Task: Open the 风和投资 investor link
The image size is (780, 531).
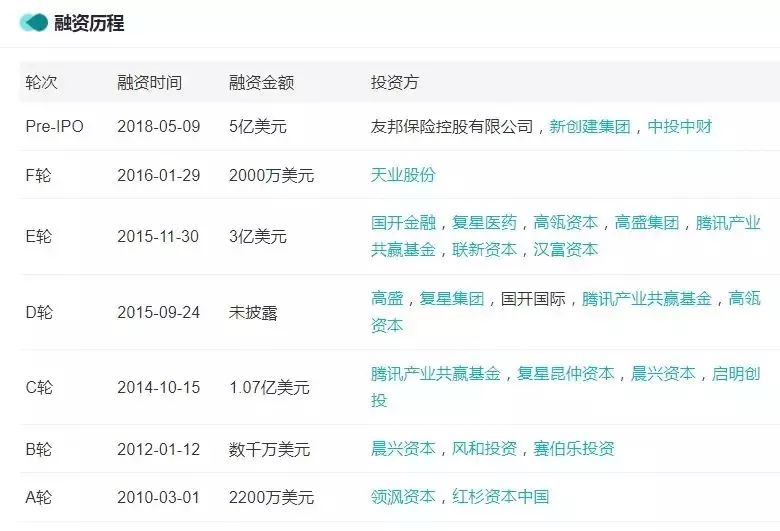Action: pyautogui.click(x=484, y=449)
